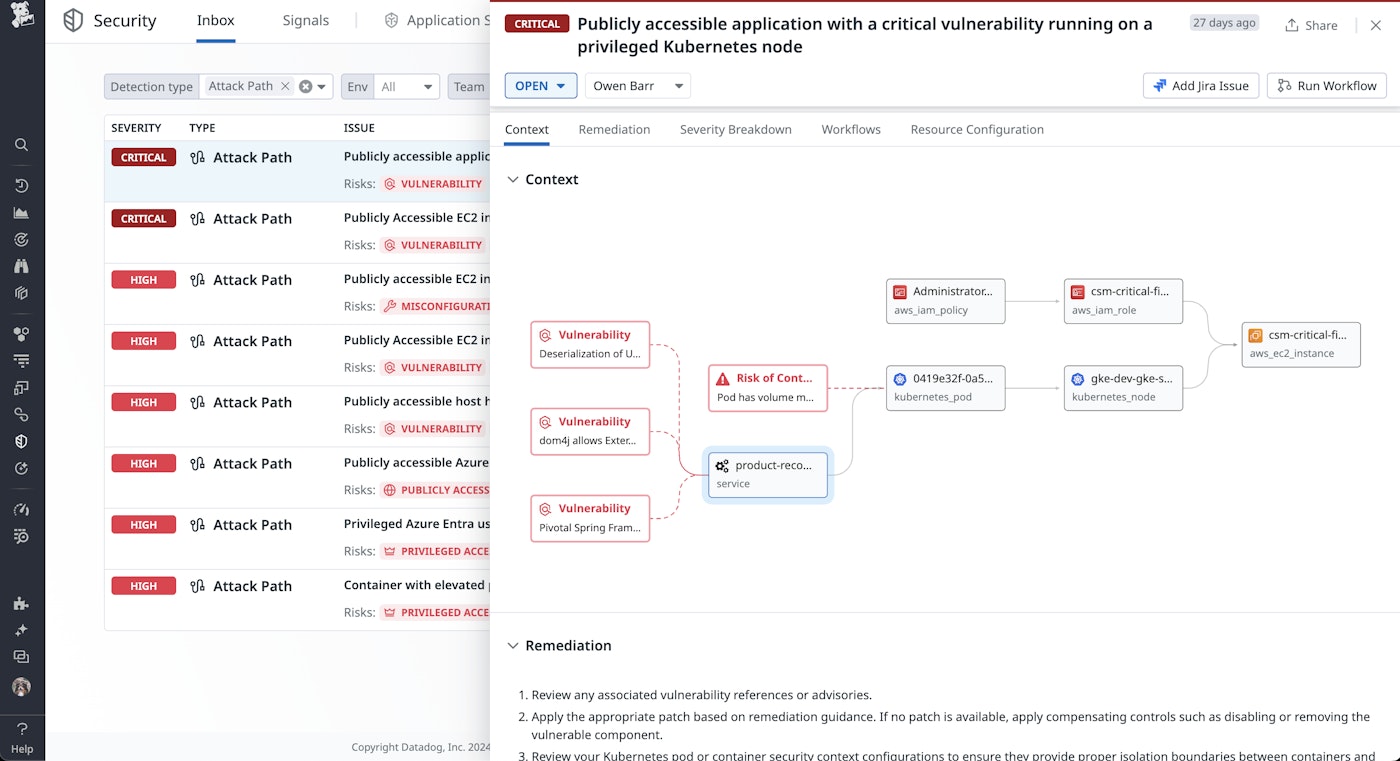
Task: Open the OPEN status dropdown
Action: pos(541,86)
